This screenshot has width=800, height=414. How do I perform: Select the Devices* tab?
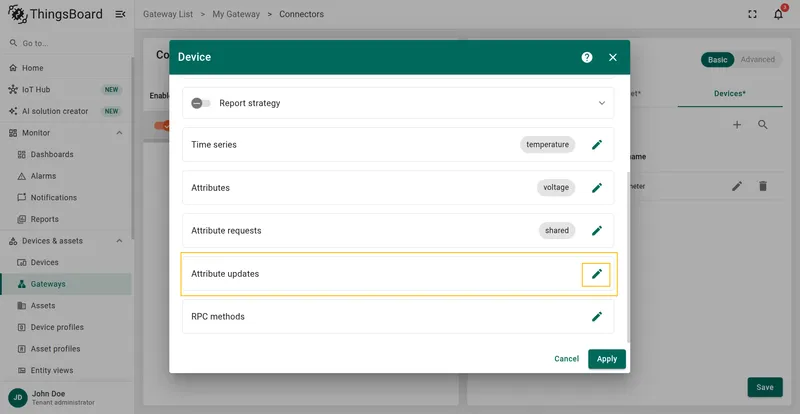[730, 94]
